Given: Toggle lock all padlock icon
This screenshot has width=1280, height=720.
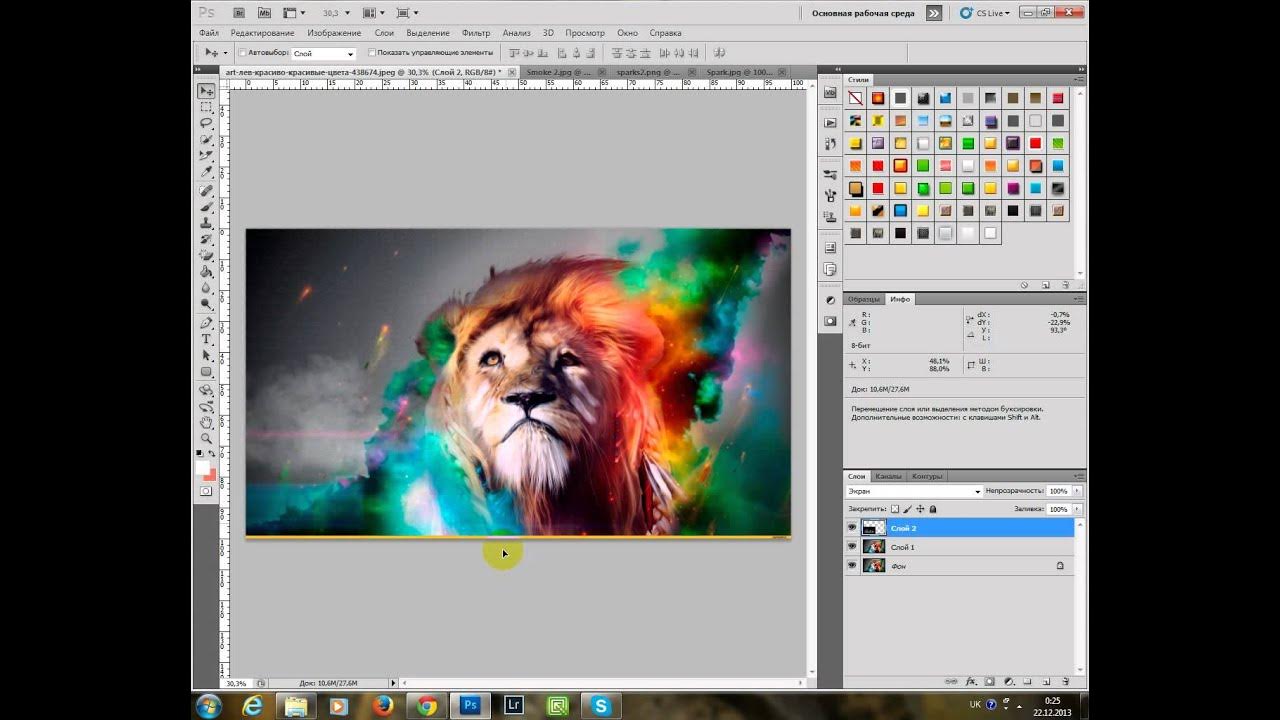Looking at the screenshot, I should (x=933, y=509).
